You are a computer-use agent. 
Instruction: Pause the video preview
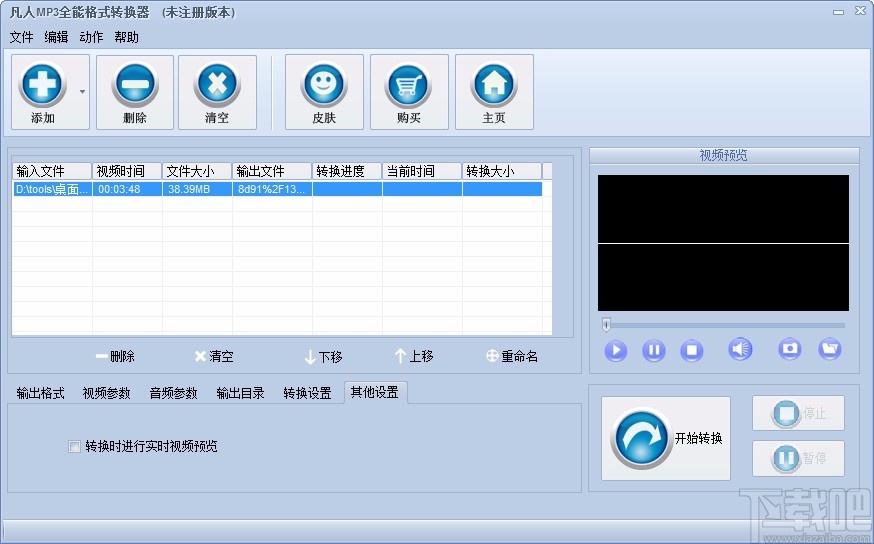point(654,351)
